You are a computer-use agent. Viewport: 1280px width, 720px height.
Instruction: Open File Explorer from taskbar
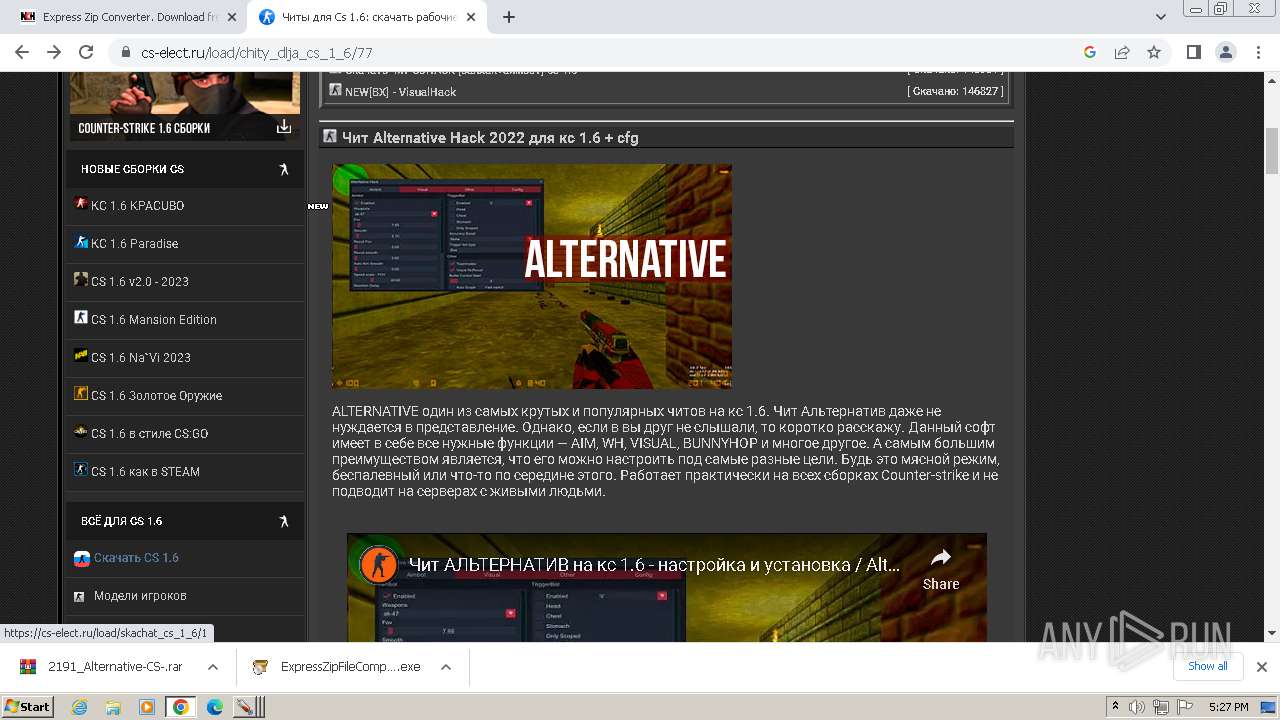[113, 707]
